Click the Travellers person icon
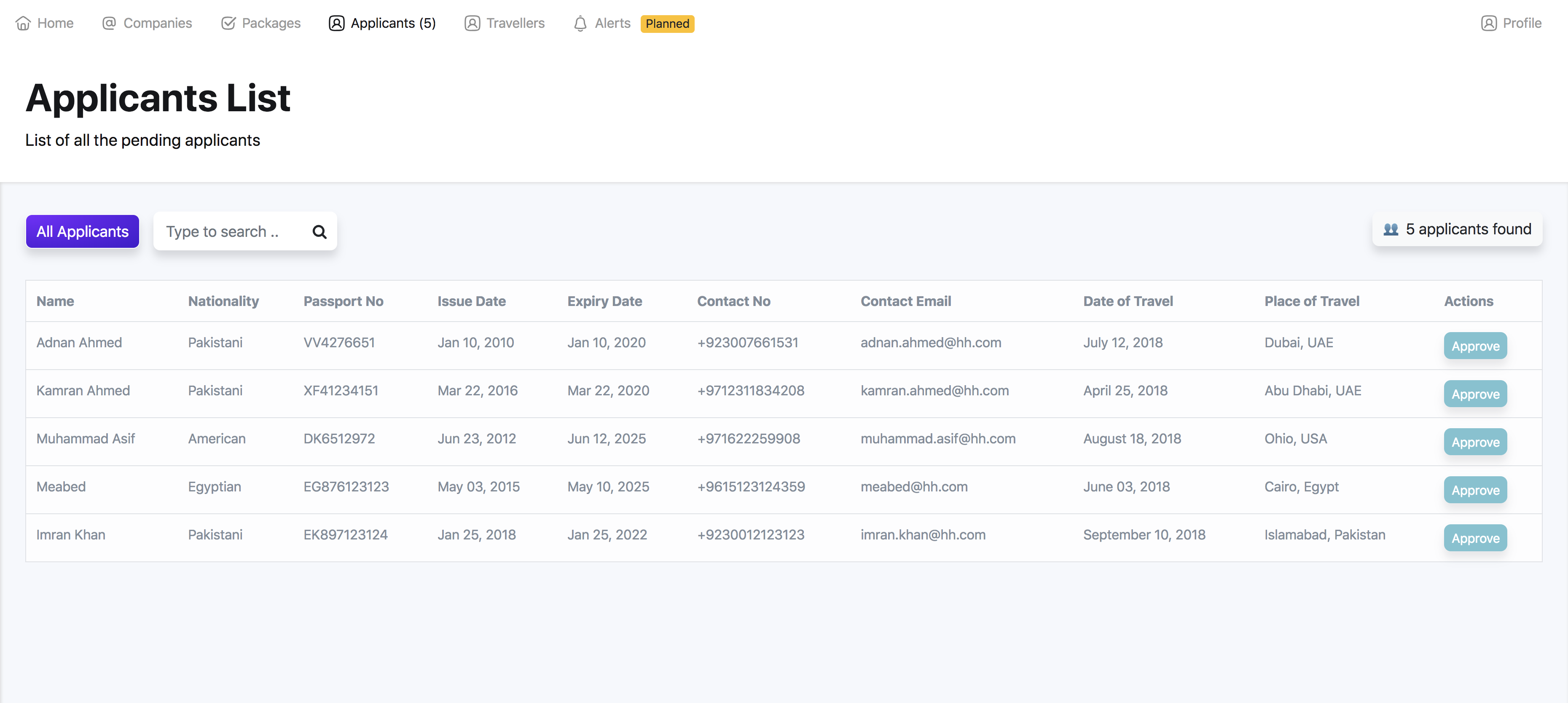1568x703 pixels. (x=472, y=23)
